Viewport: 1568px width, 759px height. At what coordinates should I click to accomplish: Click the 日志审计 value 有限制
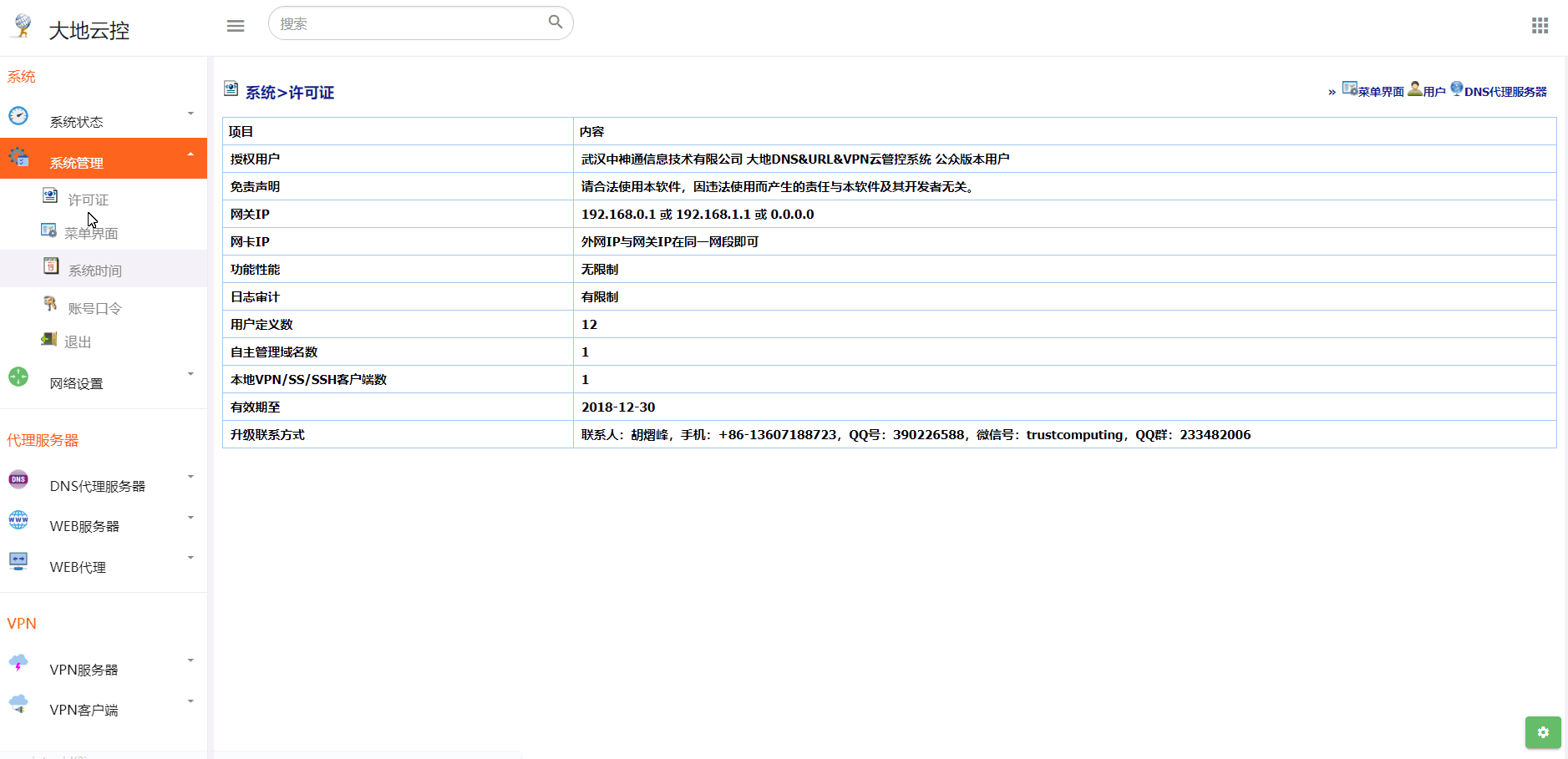click(600, 297)
